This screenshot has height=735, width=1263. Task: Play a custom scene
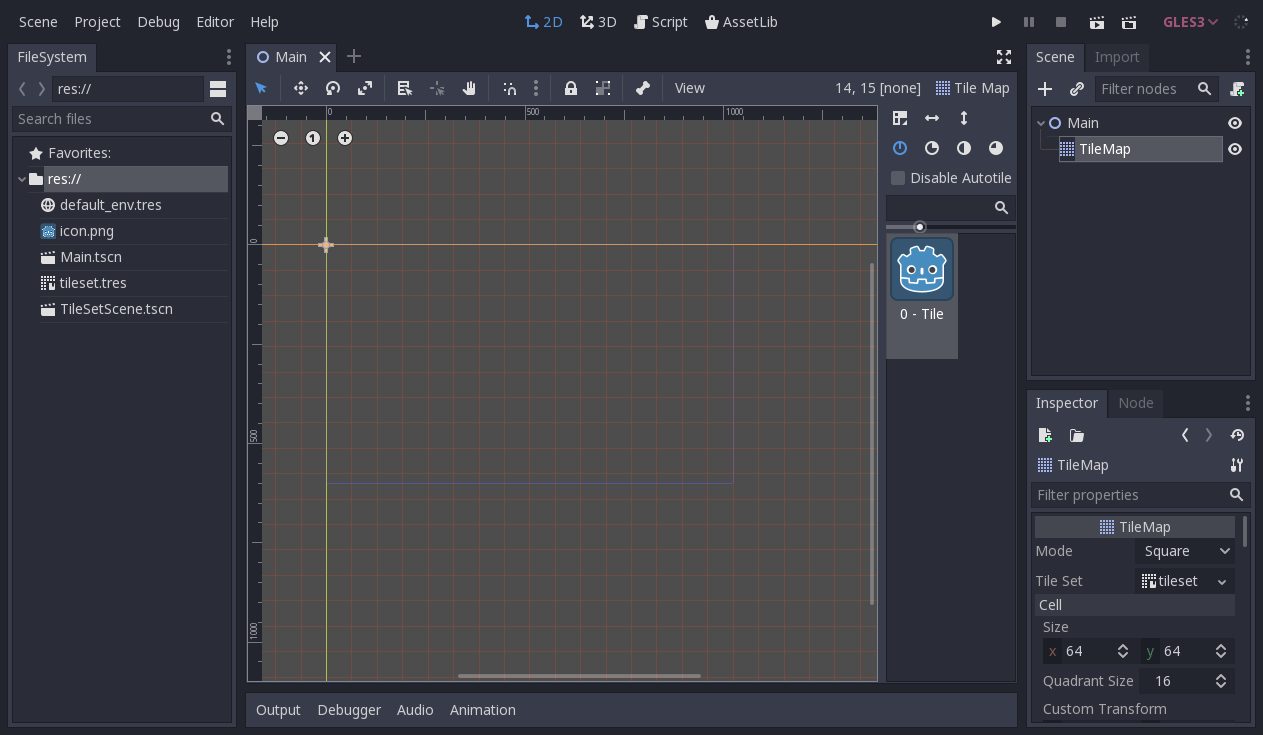[1129, 22]
